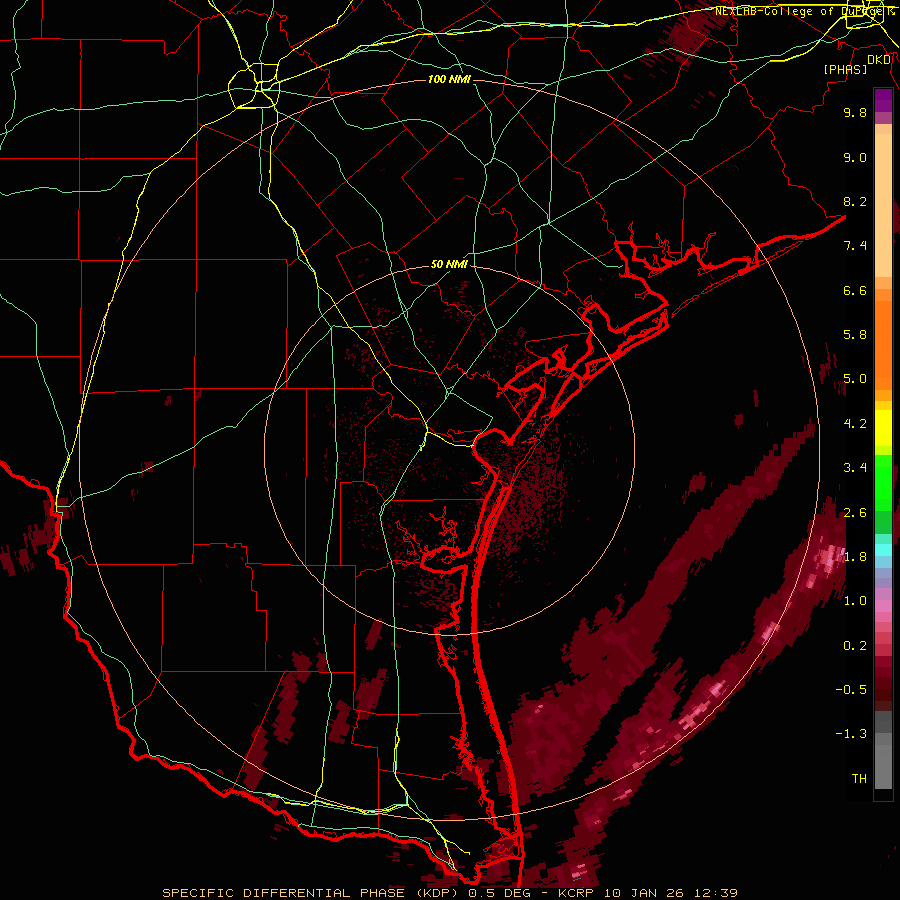This screenshot has width=900, height=900.
Task: Click the 1.8 value on color scale
Action: [x=855, y=557]
